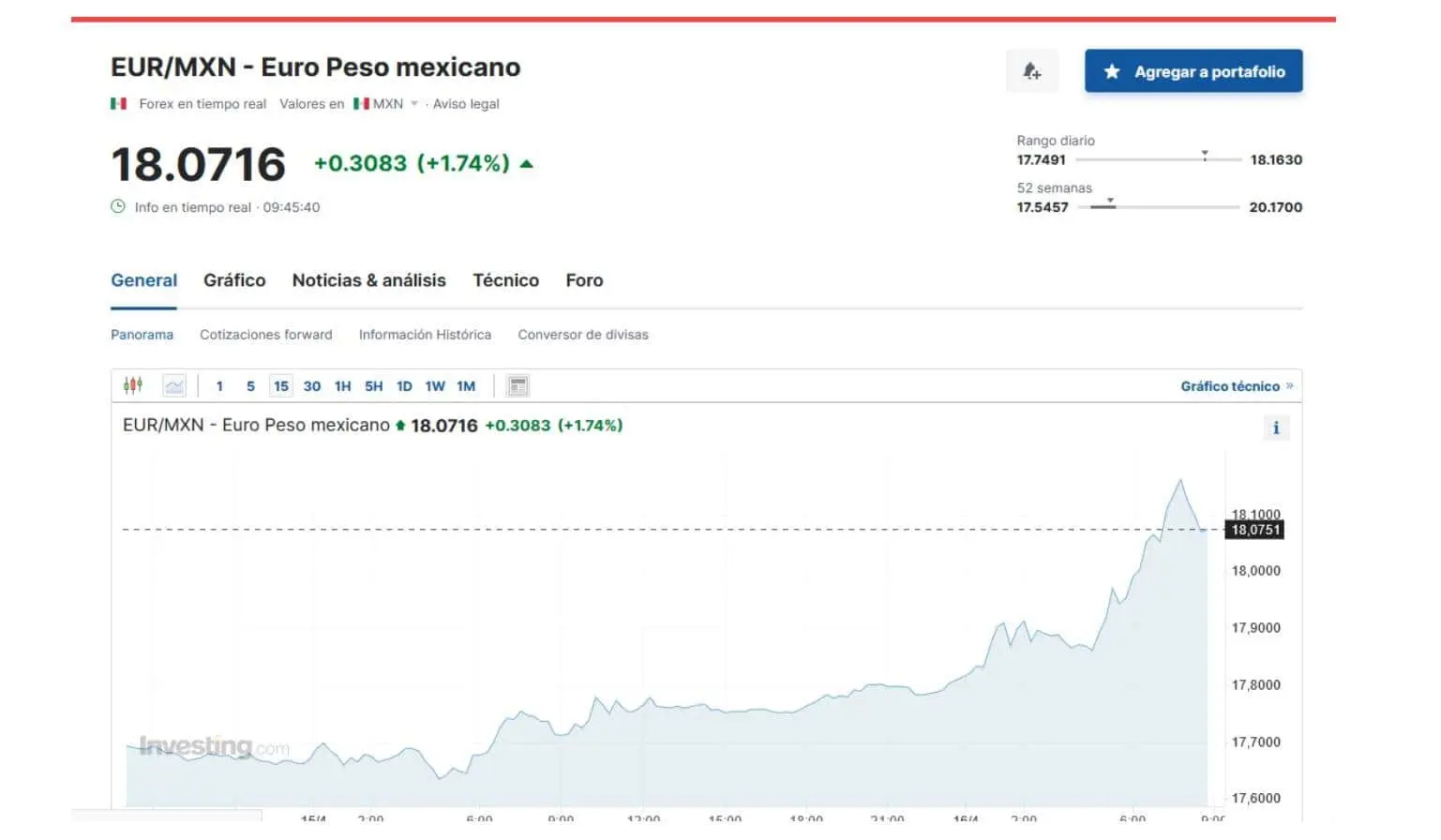The width and height of the screenshot is (1441, 840).
Task: Select 1H chart interval
Action: coord(343,386)
